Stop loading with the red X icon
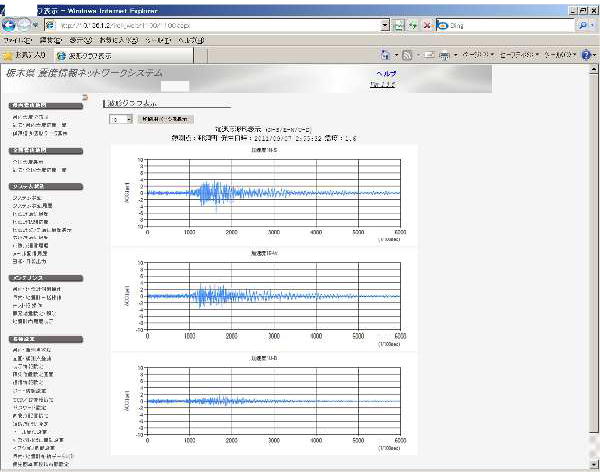This screenshot has width=600, height=472. coord(427,26)
